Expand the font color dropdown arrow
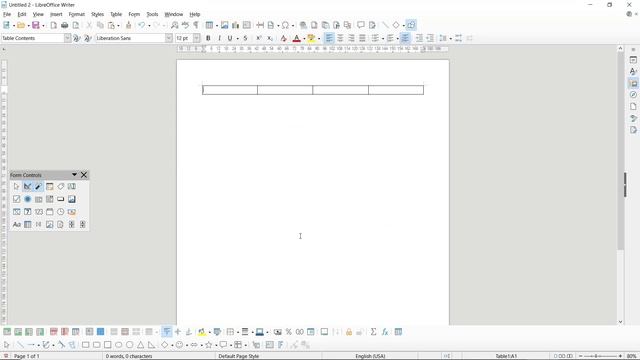Screen dimensions: 640x360 304,38
